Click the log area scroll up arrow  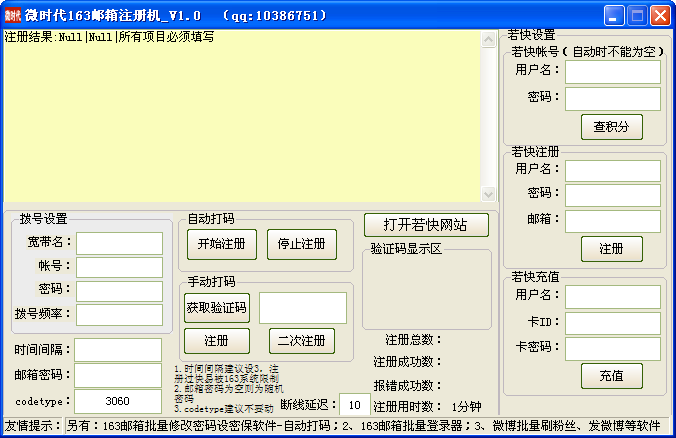[488, 40]
